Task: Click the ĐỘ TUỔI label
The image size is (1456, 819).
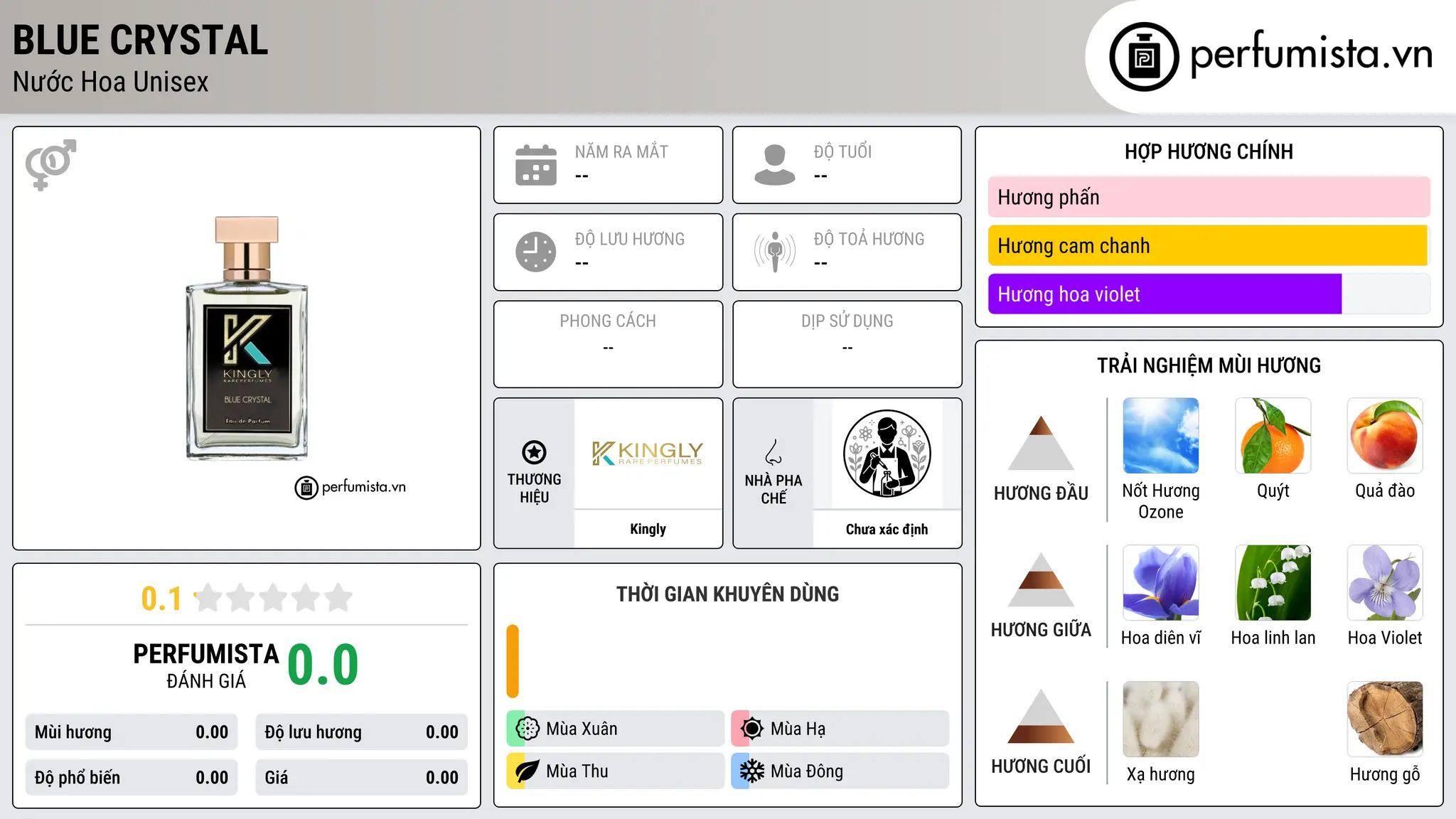Action: point(842,152)
